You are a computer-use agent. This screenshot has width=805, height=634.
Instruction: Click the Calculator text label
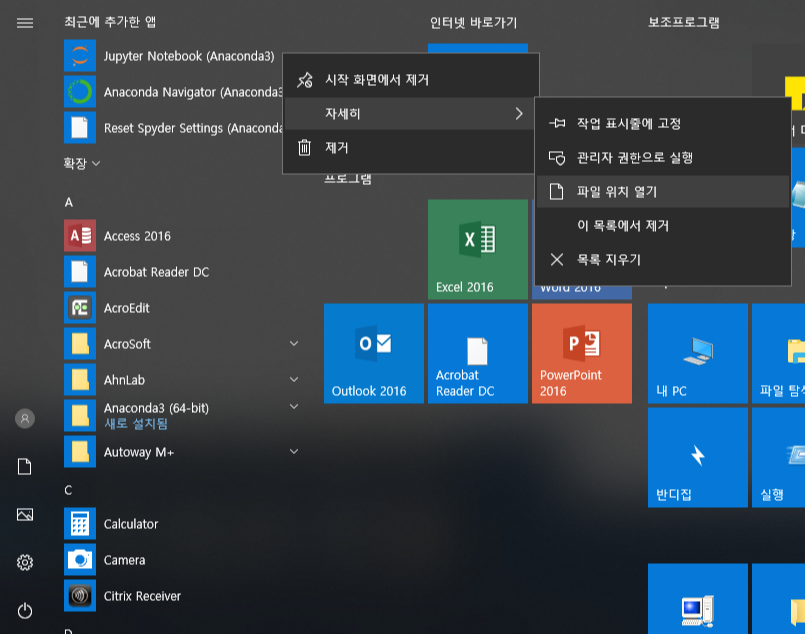(x=131, y=524)
